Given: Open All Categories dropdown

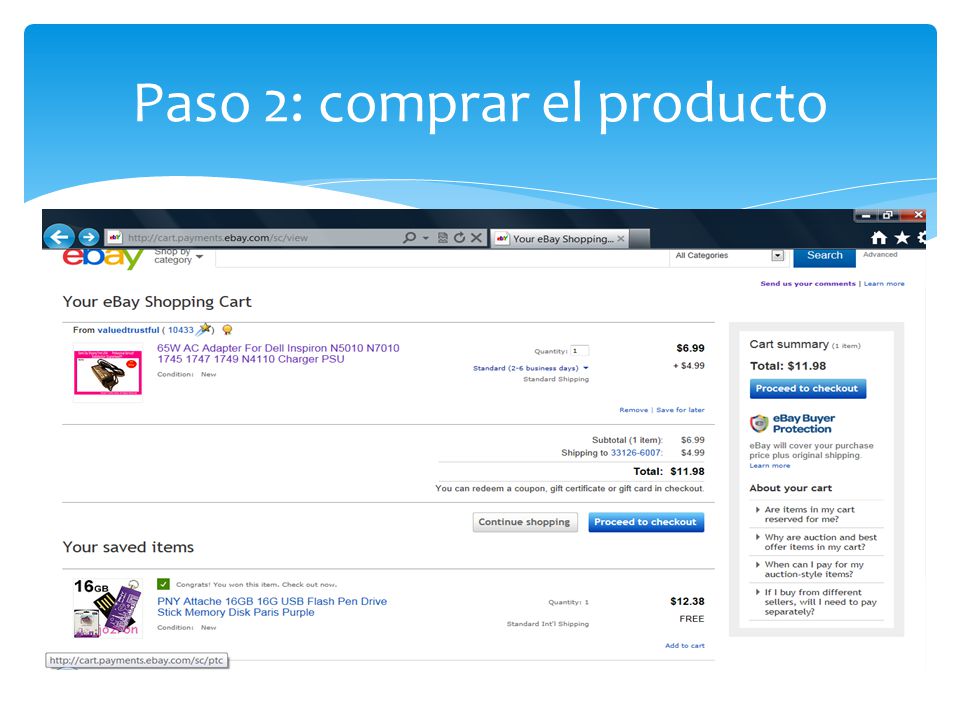Looking at the screenshot, I should tap(729, 255).
